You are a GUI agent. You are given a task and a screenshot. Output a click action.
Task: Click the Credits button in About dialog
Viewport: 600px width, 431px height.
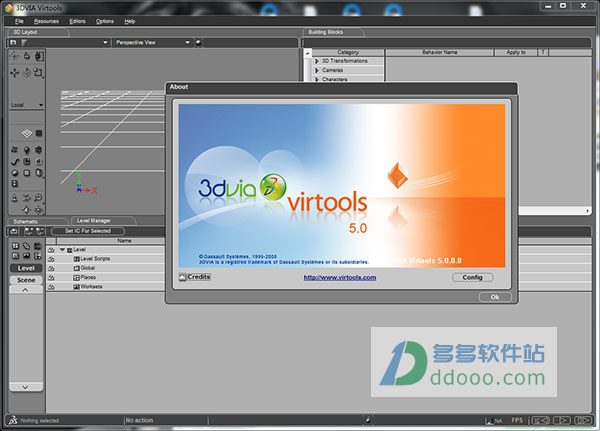click(x=194, y=277)
